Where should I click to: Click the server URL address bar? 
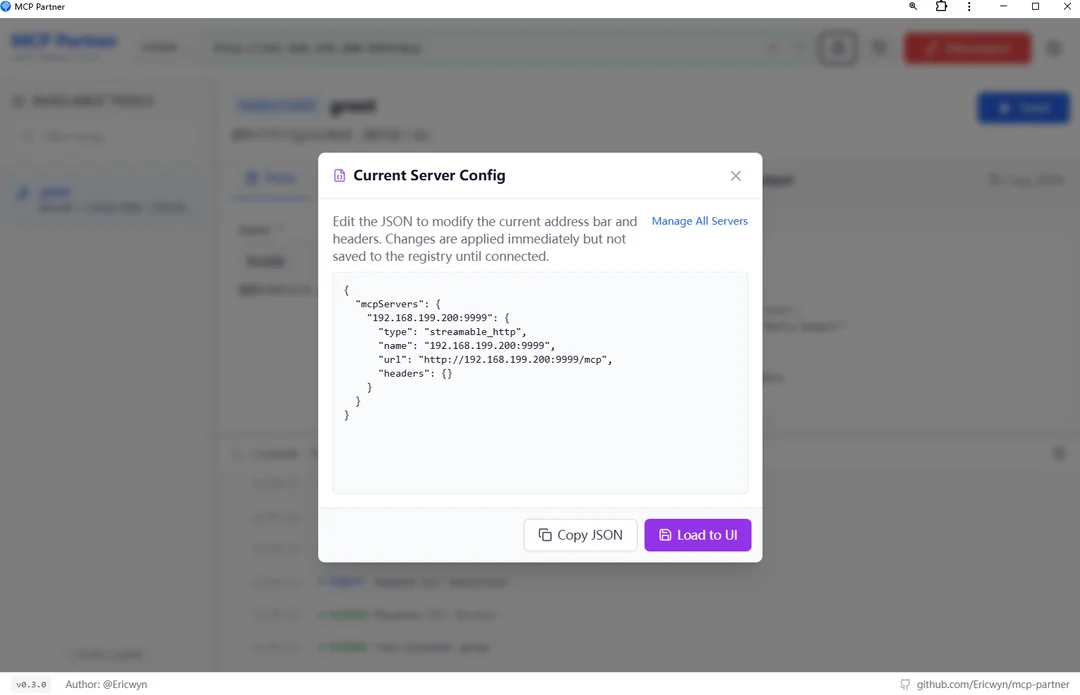[510, 48]
